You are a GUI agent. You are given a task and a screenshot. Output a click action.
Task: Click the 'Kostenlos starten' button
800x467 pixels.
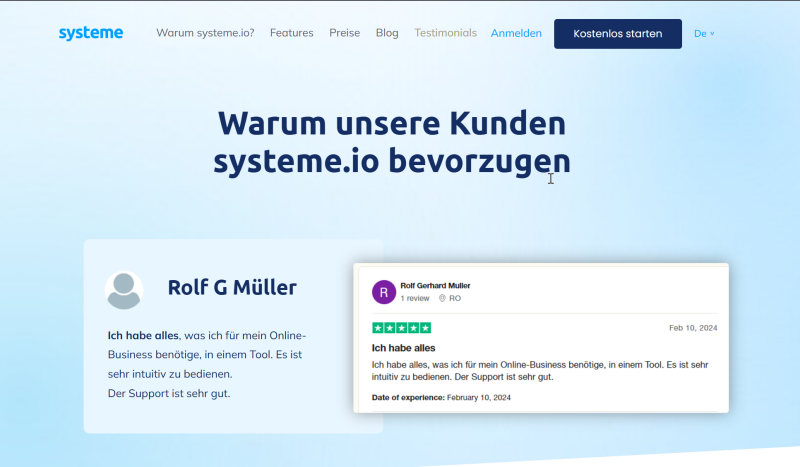(618, 34)
